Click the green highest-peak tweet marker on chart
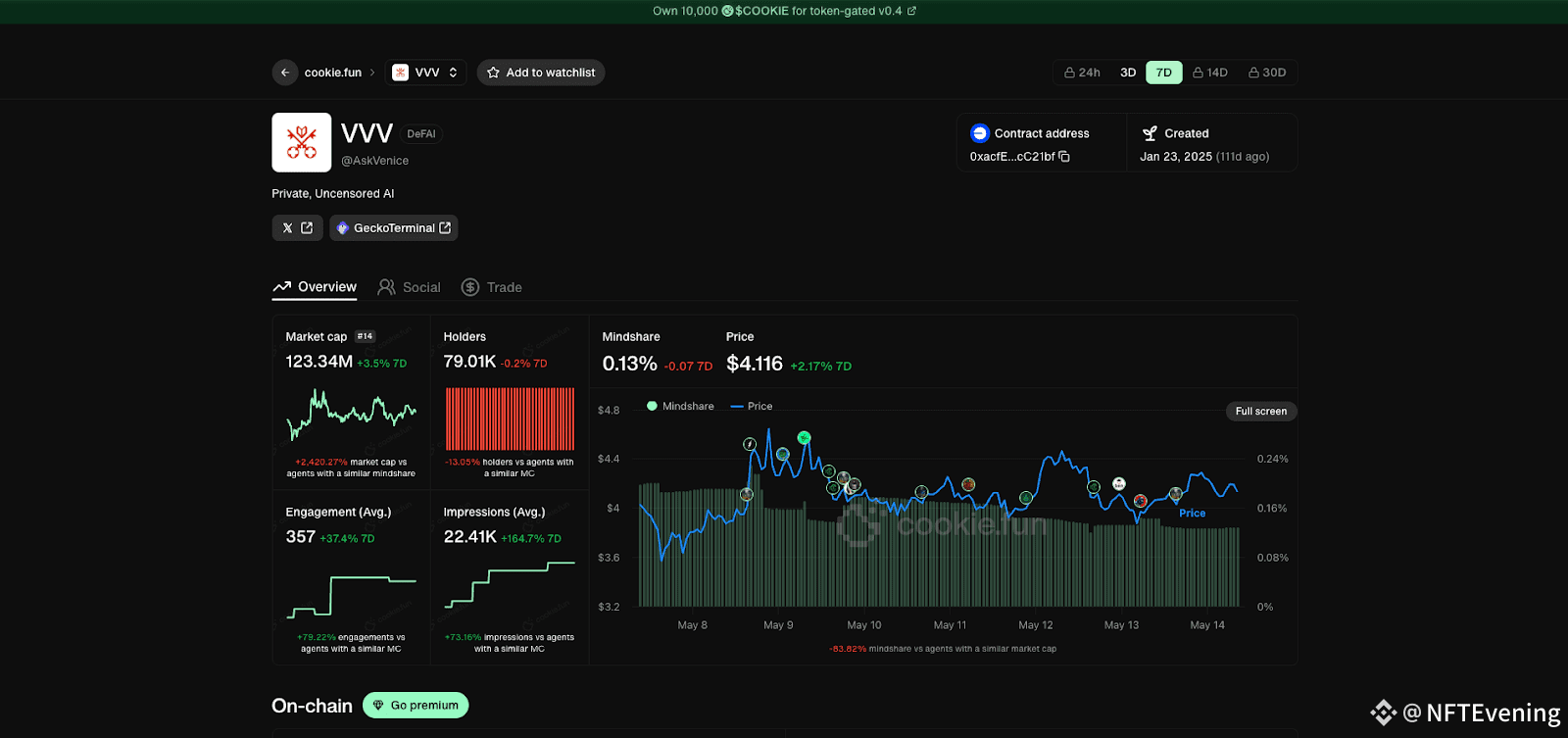The width and height of the screenshot is (1568, 738). (804, 438)
